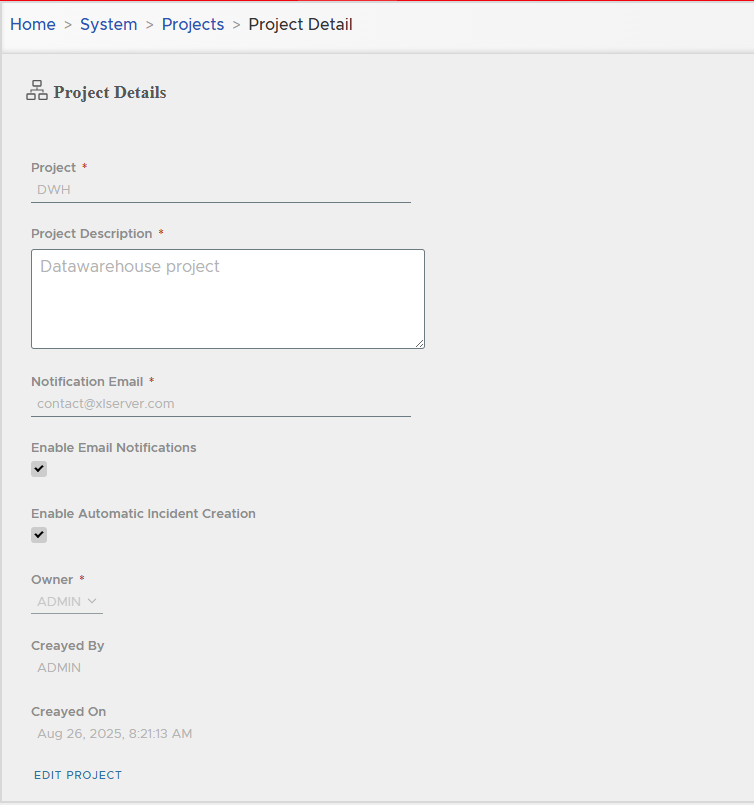The width and height of the screenshot is (754, 805).
Task: Click the Project Details hierarchy icon
Action: [x=37, y=91]
